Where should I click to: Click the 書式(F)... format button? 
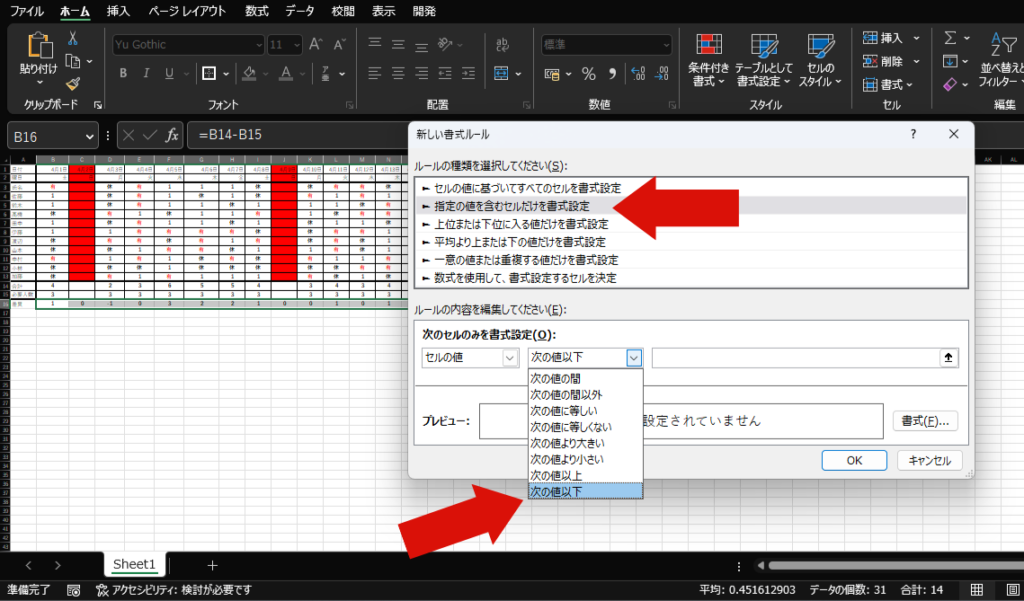click(925, 421)
